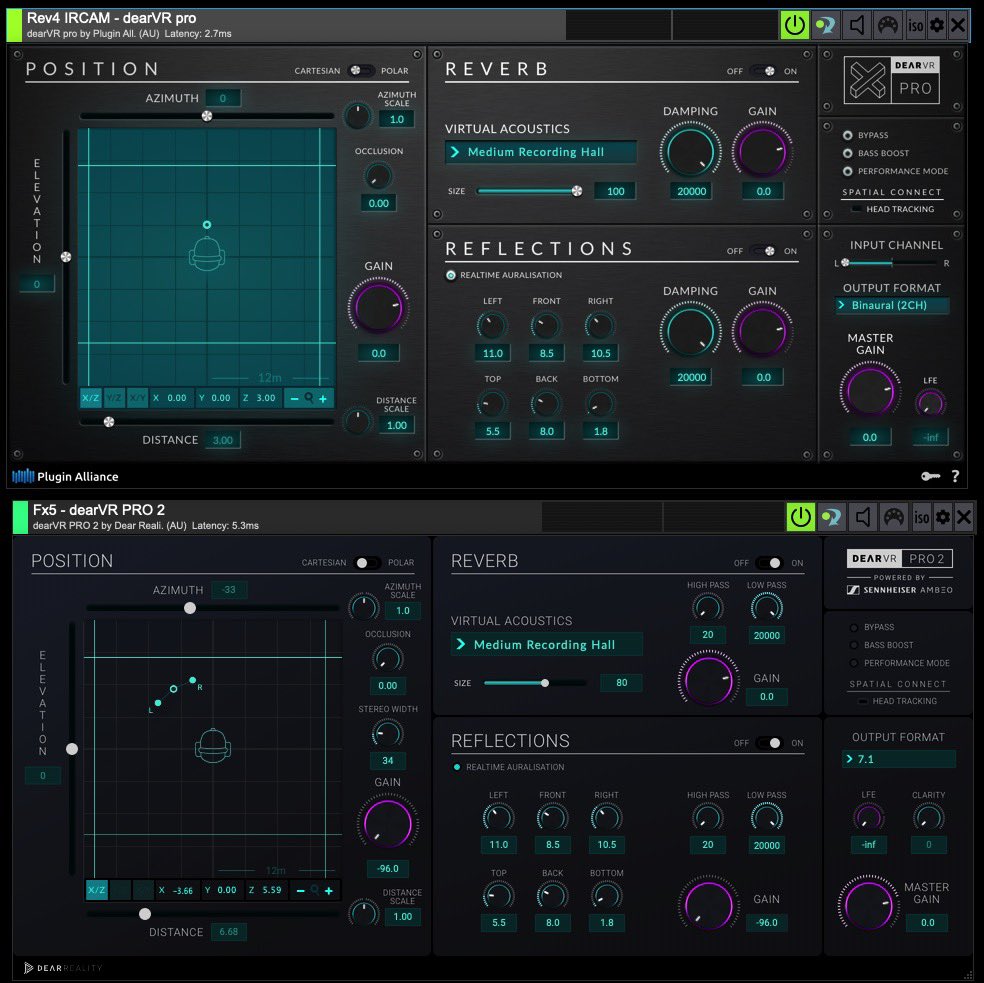Toggle Reverb on/off in dearVR pro

click(764, 71)
